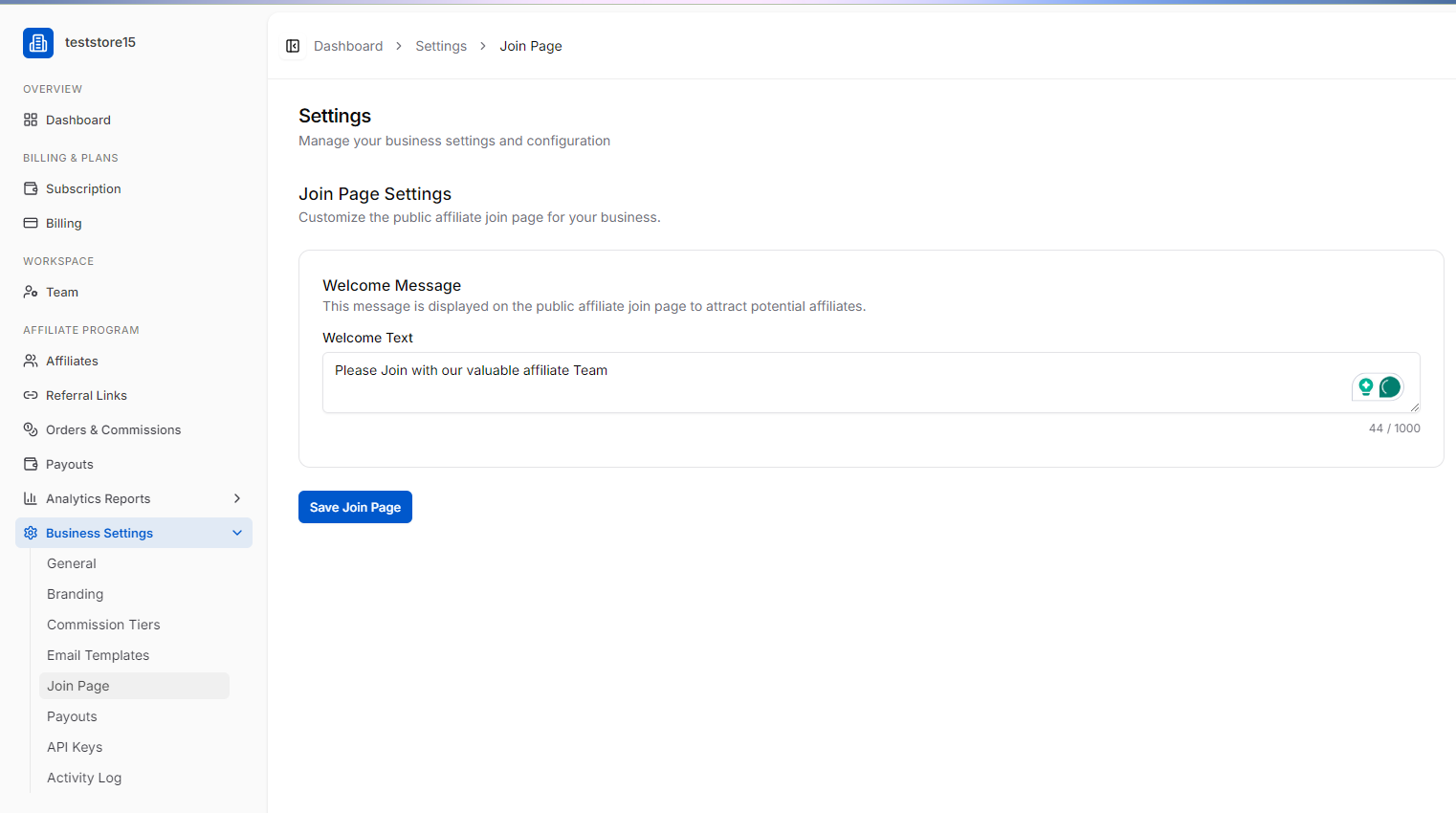Open Analytics Reports menu item
Image resolution: width=1456 pixels, height=813 pixels.
click(x=134, y=498)
